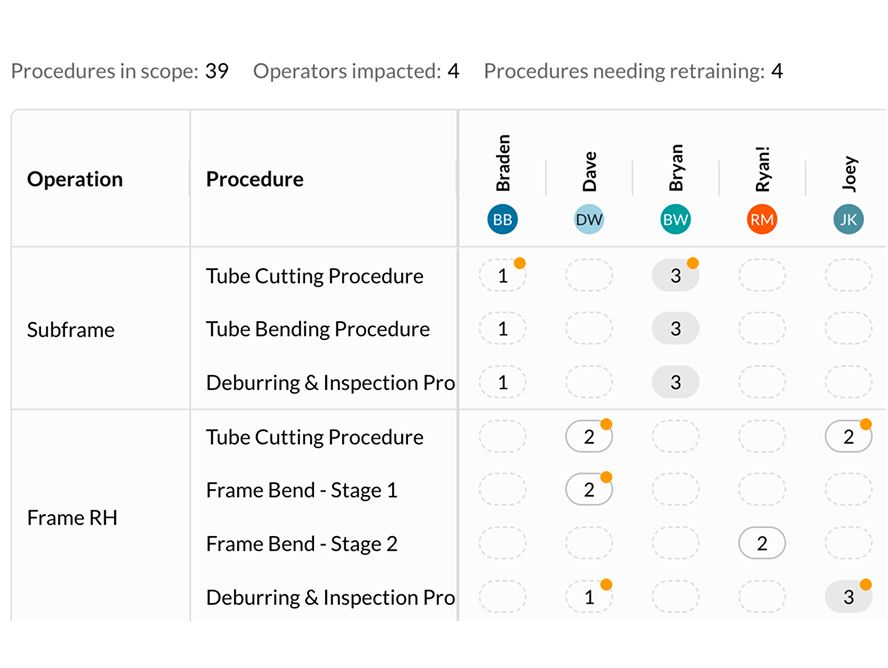Click Bryan's BW avatar

(675, 219)
